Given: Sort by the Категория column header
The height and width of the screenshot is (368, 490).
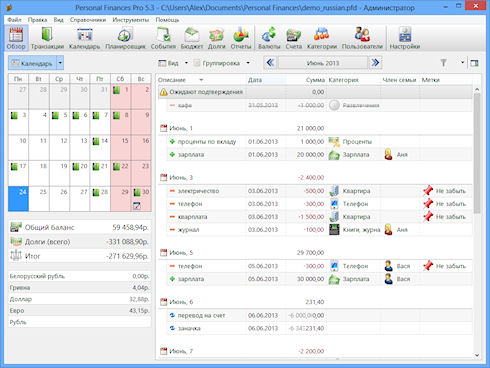Looking at the screenshot, I should tap(353, 80).
